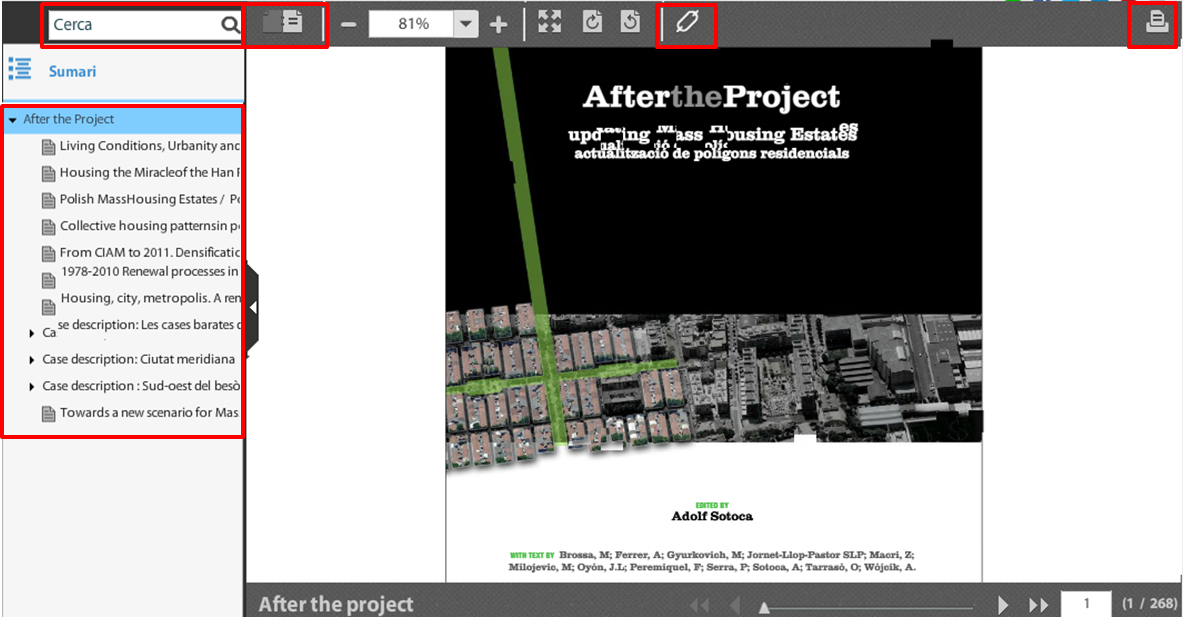Zoom in with the plus button
Screen dimensions: 1183x617
(498, 25)
